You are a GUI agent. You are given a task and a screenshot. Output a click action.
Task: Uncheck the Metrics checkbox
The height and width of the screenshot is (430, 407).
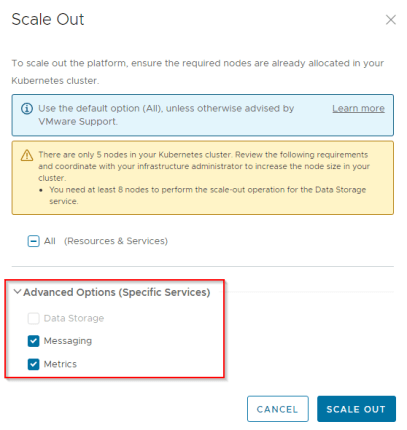click(x=33, y=364)
